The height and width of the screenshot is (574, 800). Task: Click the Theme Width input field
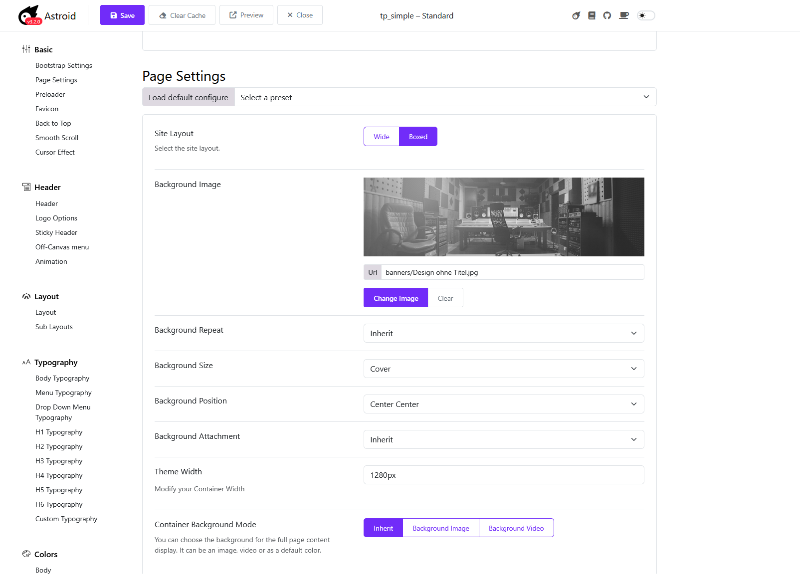click(504, 475)
